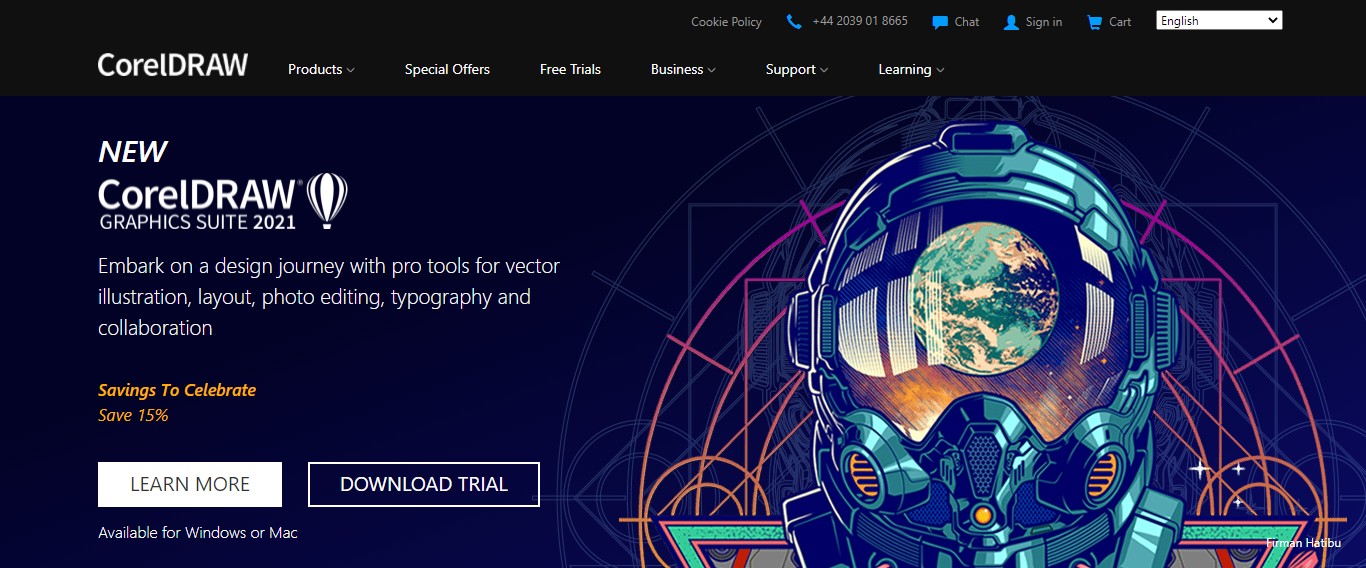
Task: Click the LEARN MORE button
Action: [x=190, y=484]
